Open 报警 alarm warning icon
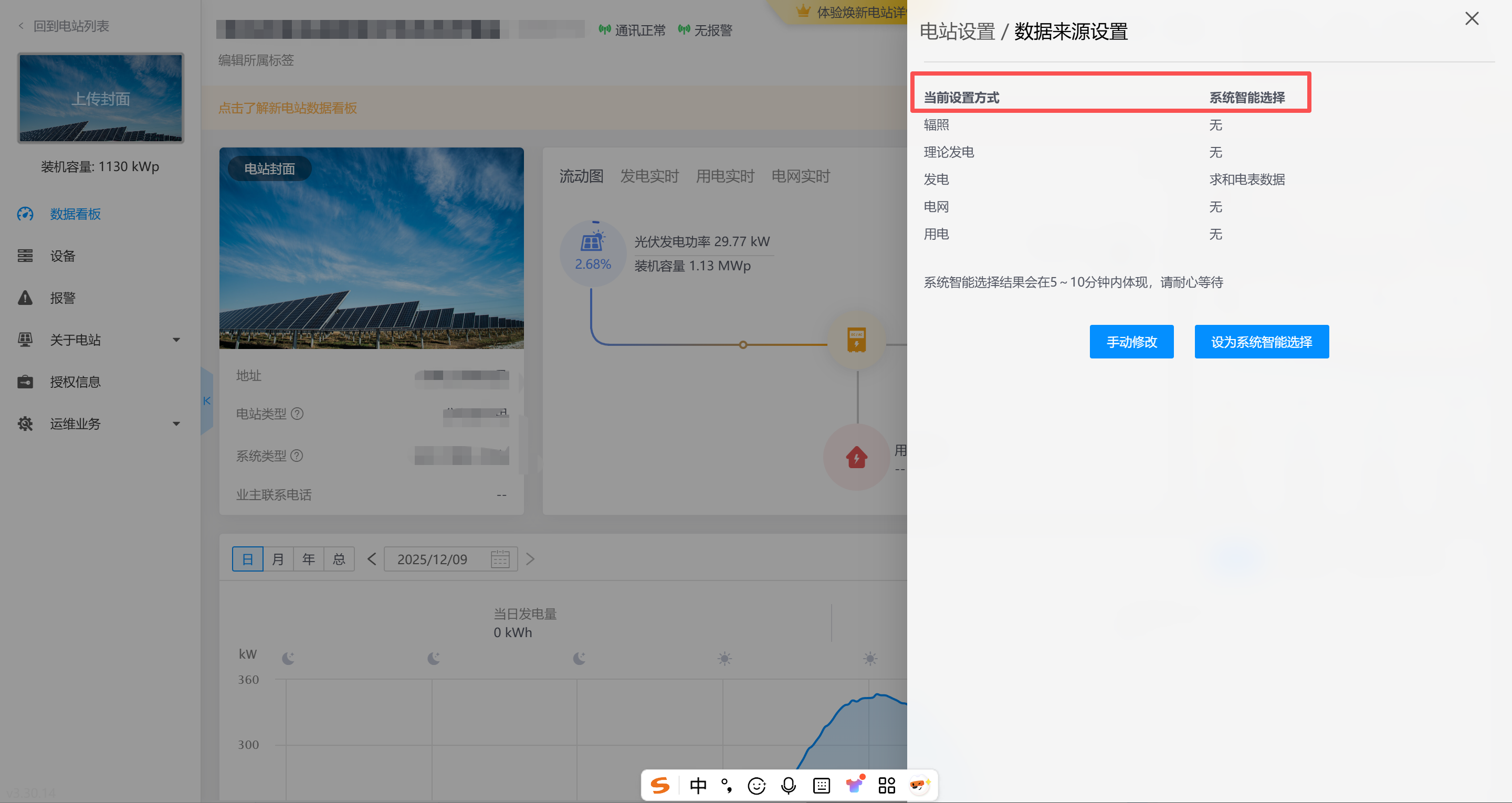The width and height of the screenshot is (1512, 803). point(25,298)
